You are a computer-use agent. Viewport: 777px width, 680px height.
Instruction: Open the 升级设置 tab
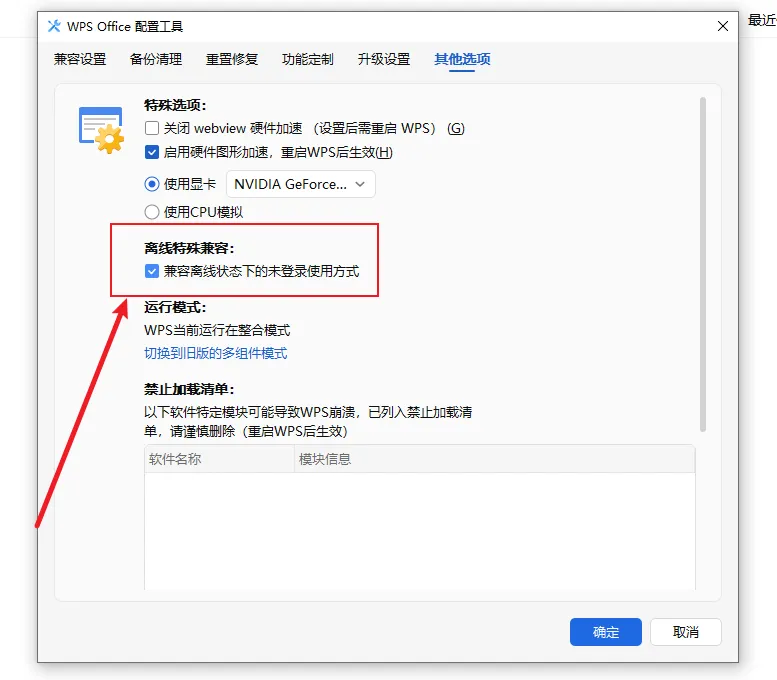(x=384, y=59)
